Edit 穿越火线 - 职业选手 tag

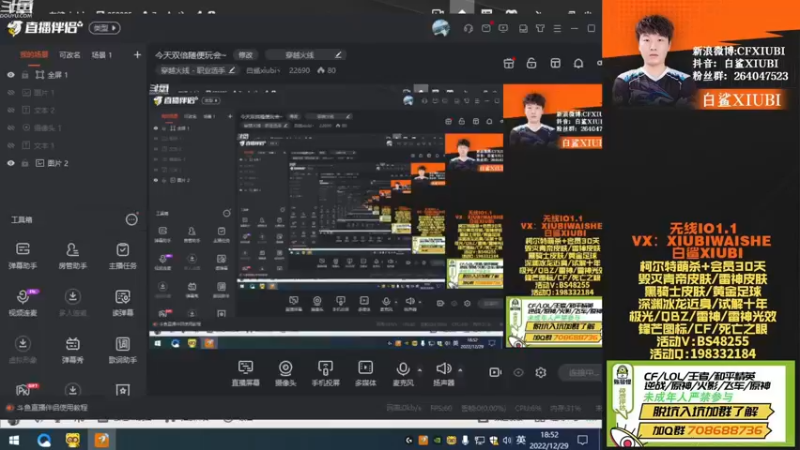[197, 70]
